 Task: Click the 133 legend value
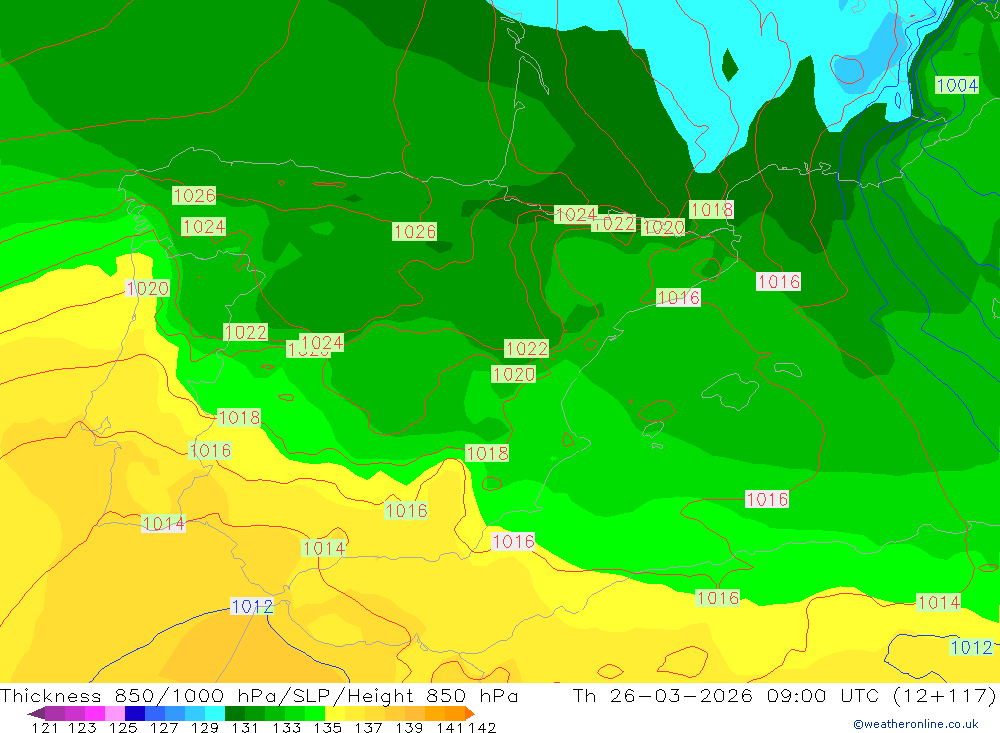286,727
